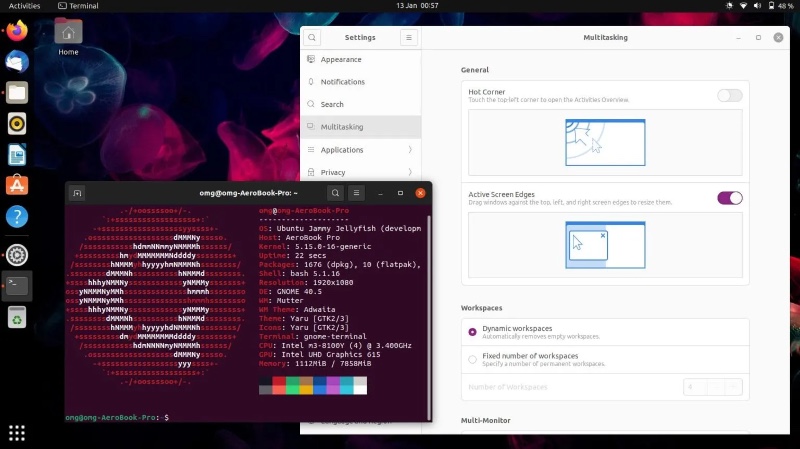Disable the Active Screen Edges switch
The height and width of the screenshot is (449, 800).
point(729,198)
